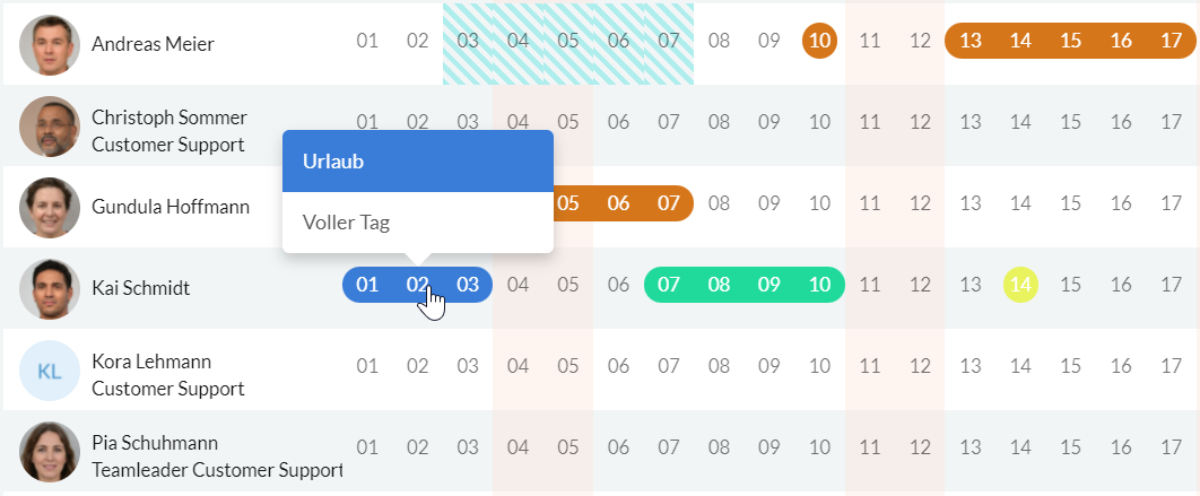Viewport: 1200px width, 496px height.
Task: Click Kai Schmidt's green absence on day 08
Action: pyautogui.click(x=719, y=285)
